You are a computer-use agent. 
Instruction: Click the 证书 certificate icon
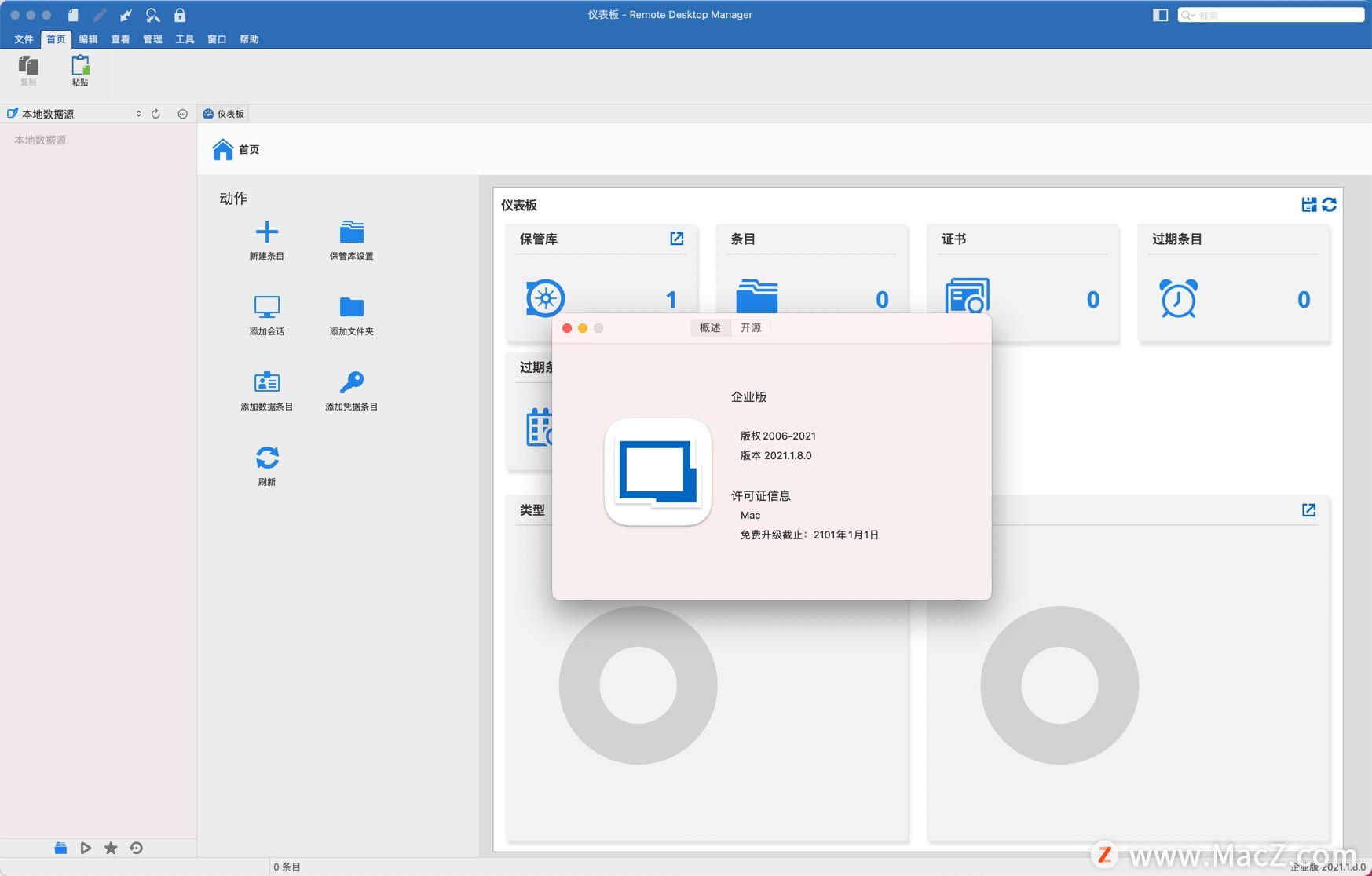tap(968, 296)
